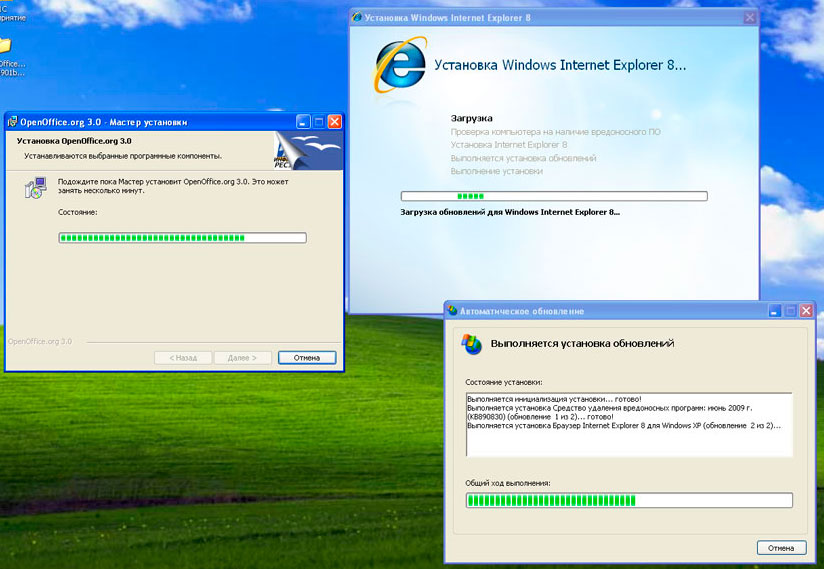Viewport: 824px width, 569px height.
Task: Click log line about Браузер Internet Explorer 8
Action: click(624, 426)
